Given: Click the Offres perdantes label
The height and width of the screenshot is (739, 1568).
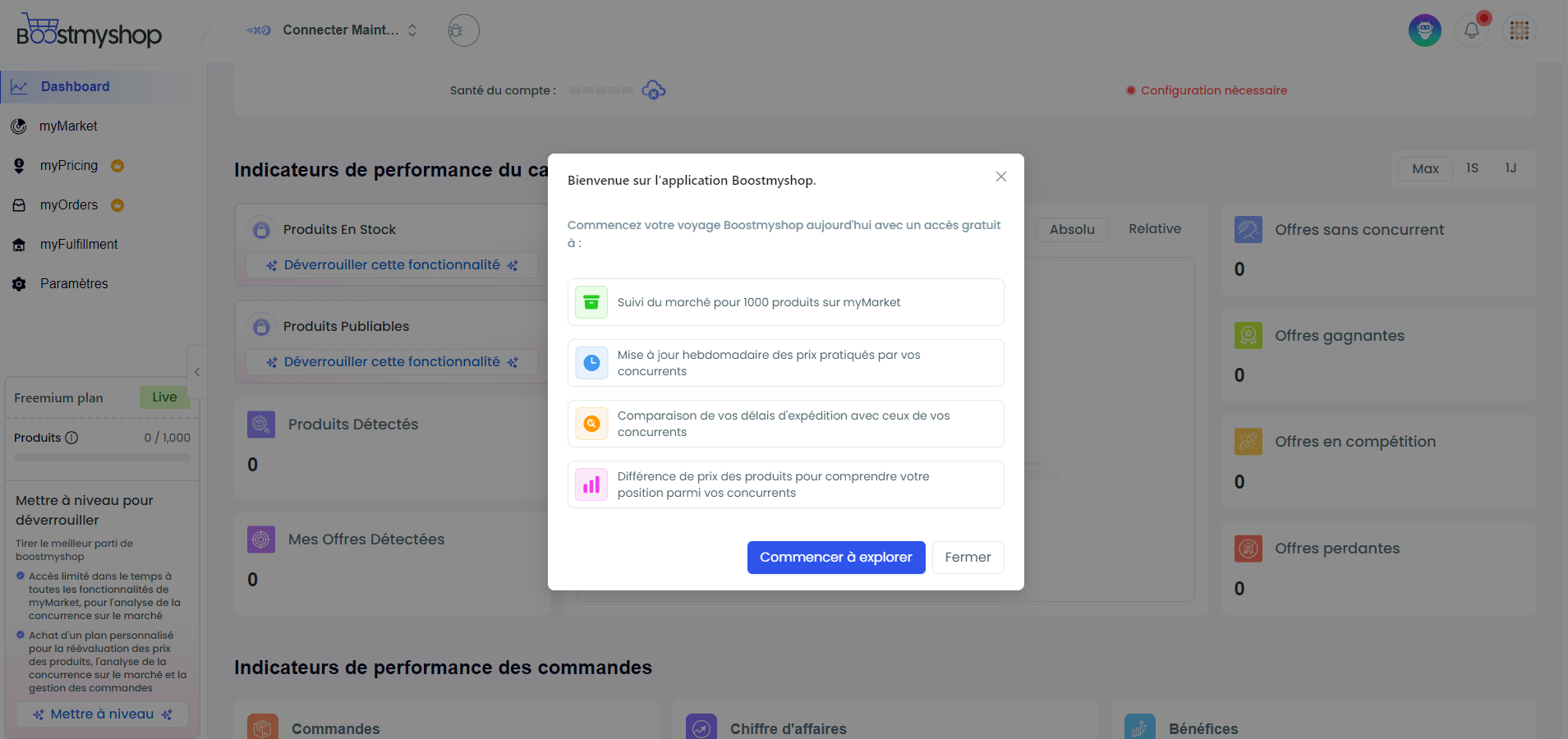Looking at the screenshot, I should 1337,549.
